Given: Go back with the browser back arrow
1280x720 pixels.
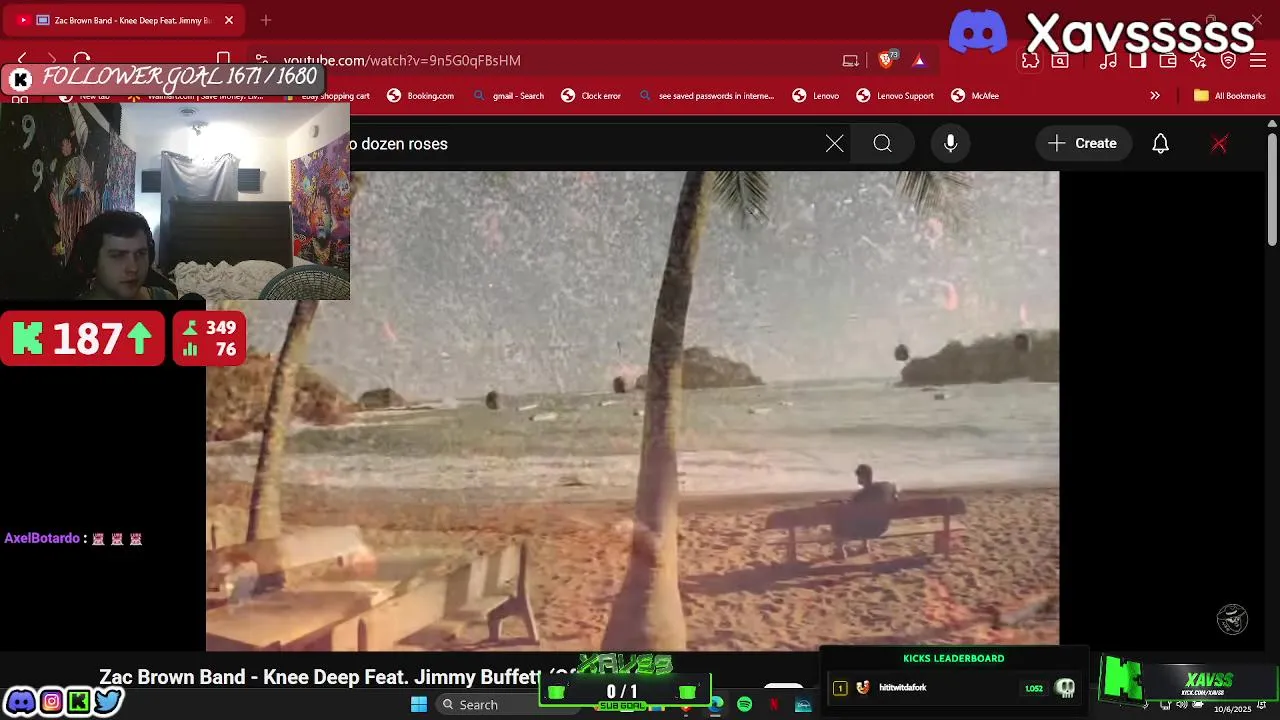Looking at the screenshot, I should tap(22, 60).
